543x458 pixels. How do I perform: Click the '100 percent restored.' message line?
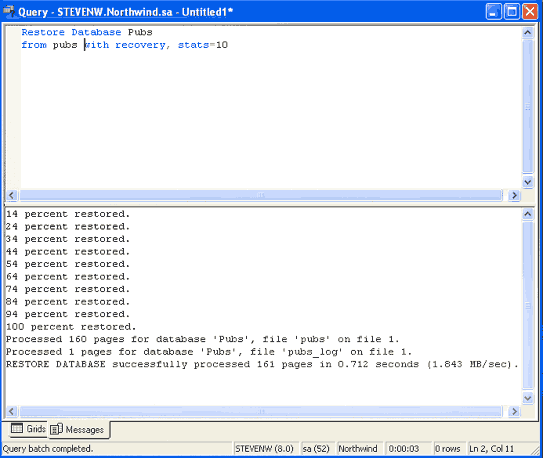click(71, 326)
